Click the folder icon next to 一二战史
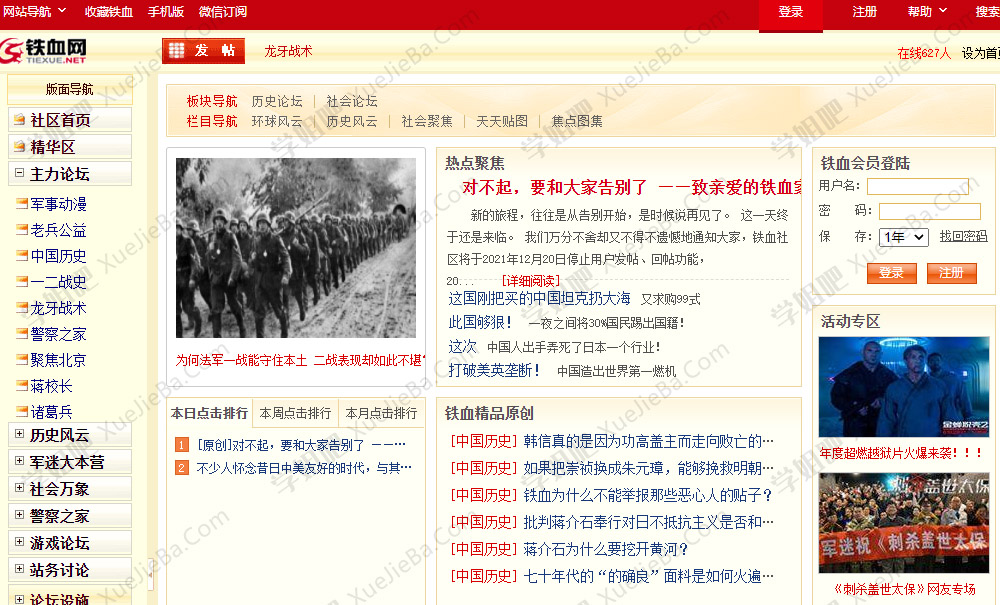This screenshot has height=605, width=1000. tap(22, 281)
